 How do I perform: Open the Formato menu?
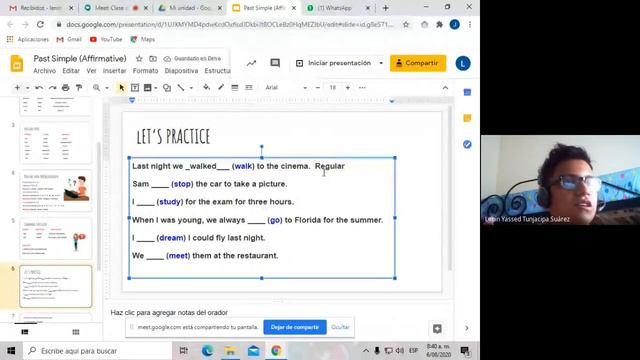point(145,71)
